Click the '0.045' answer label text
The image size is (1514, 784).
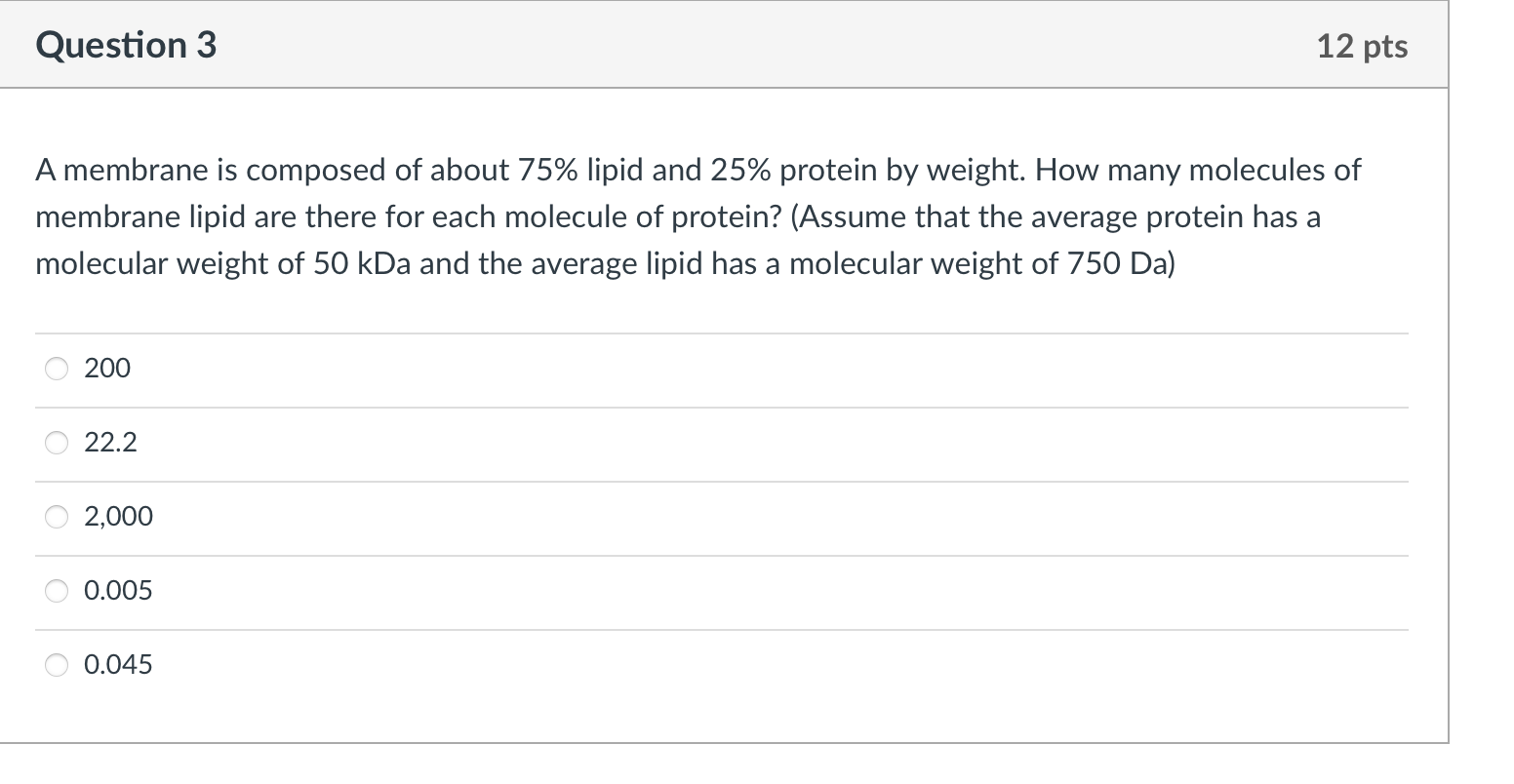click(119, 665)
